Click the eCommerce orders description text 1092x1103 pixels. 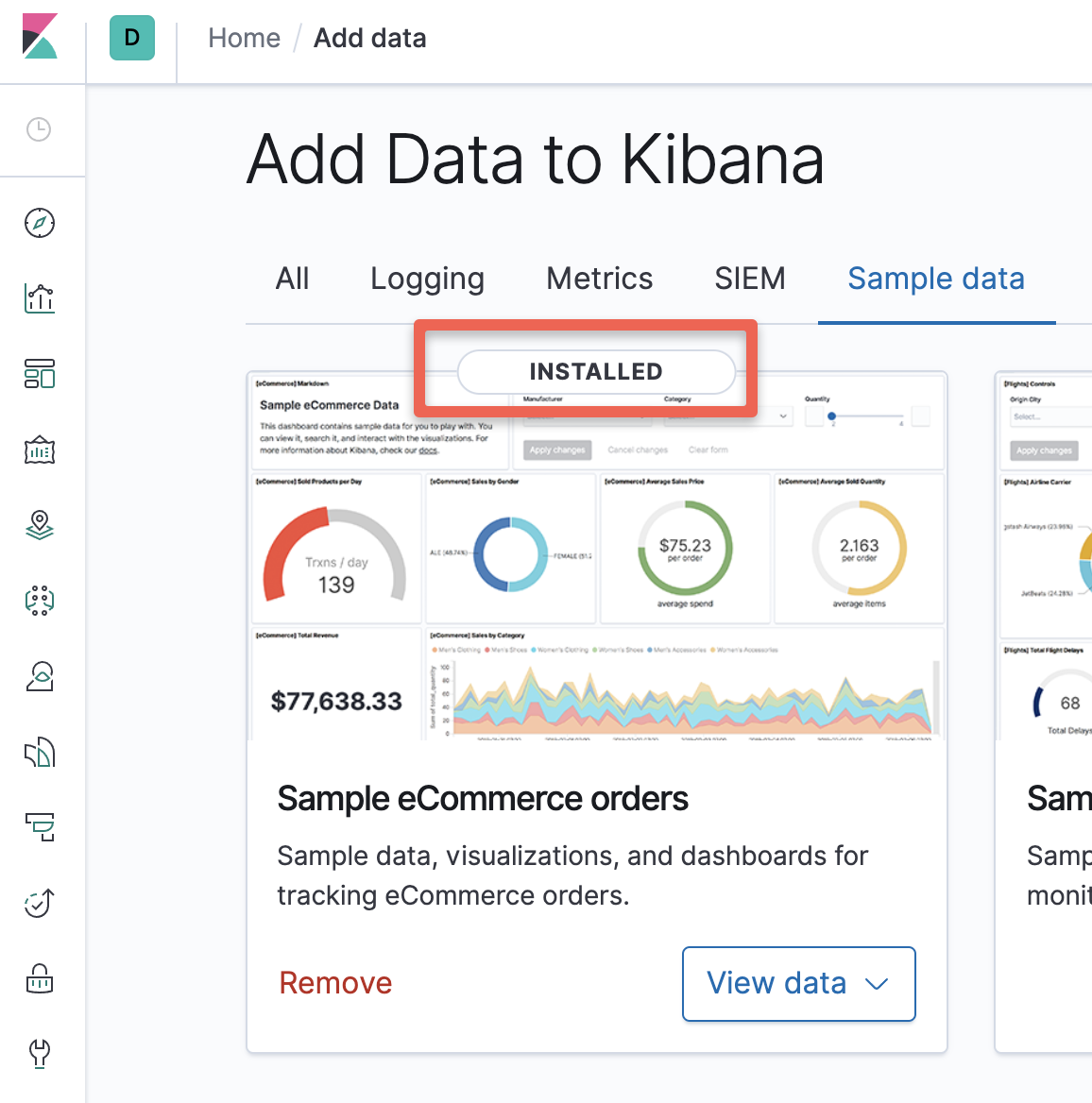572,875
